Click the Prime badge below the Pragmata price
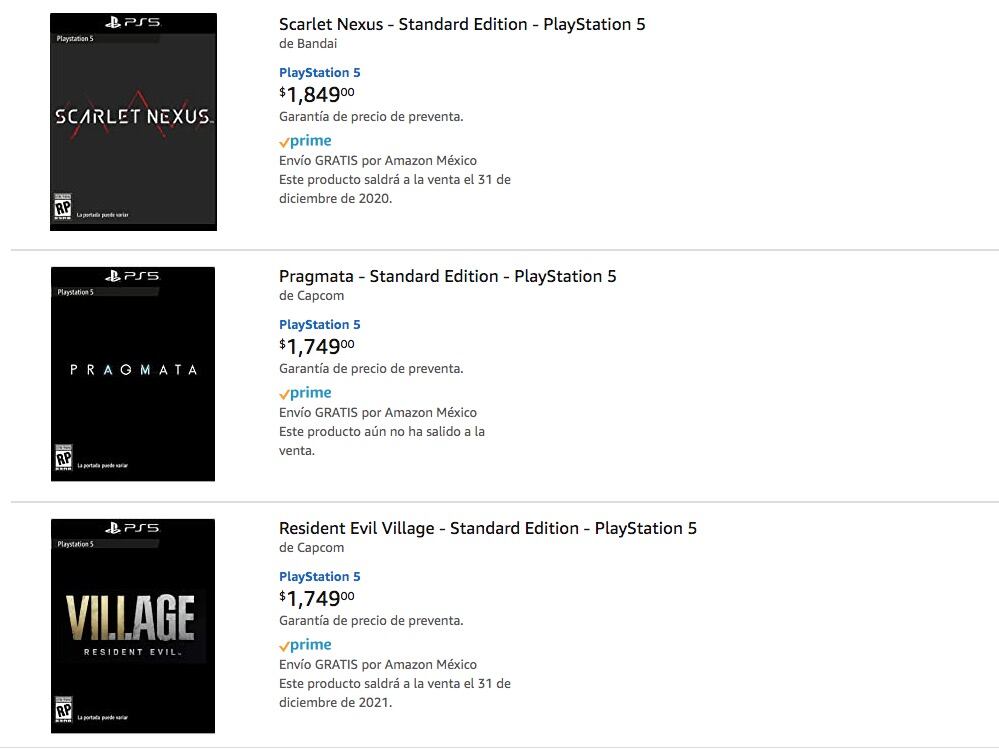This screenshot has height=749, width=999. 305,392
